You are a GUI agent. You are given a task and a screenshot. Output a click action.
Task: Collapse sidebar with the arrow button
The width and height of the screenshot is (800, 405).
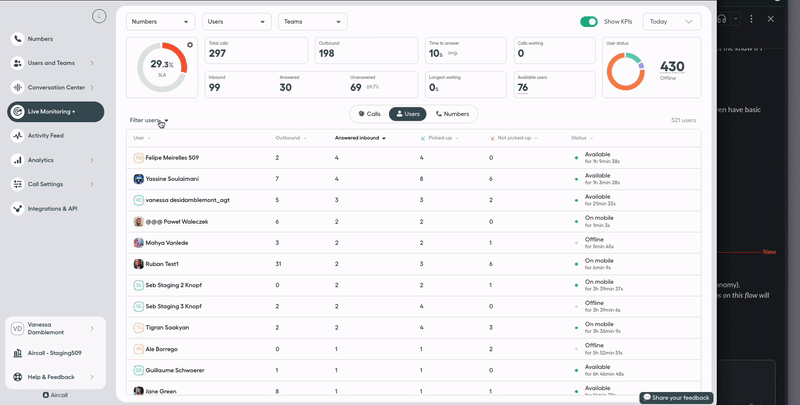[98, 16]
